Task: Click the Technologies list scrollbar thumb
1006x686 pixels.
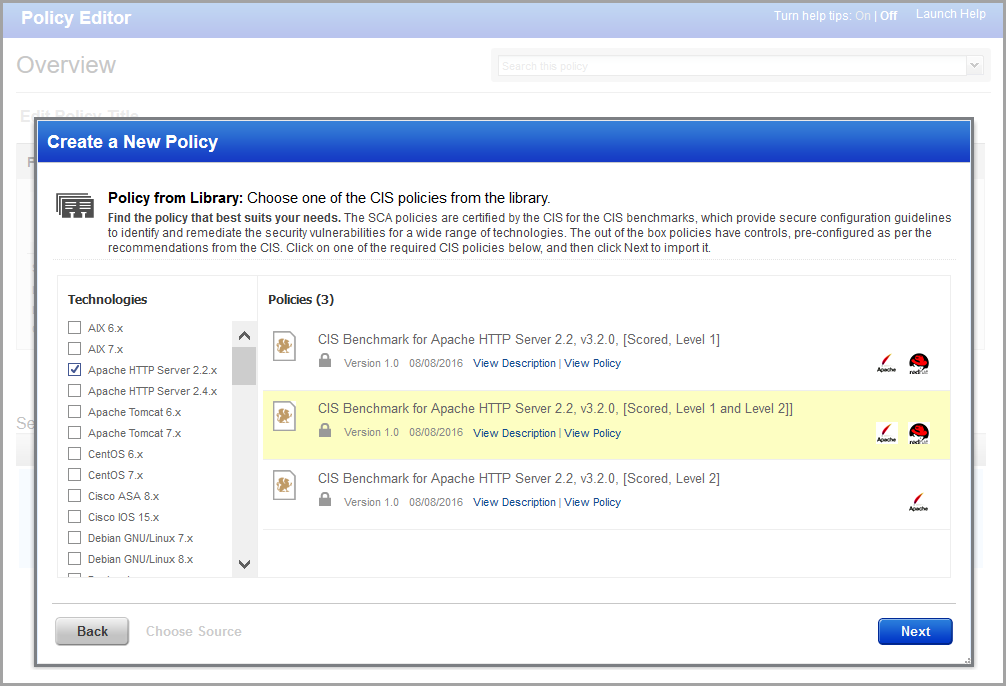Action: [244, 366]
